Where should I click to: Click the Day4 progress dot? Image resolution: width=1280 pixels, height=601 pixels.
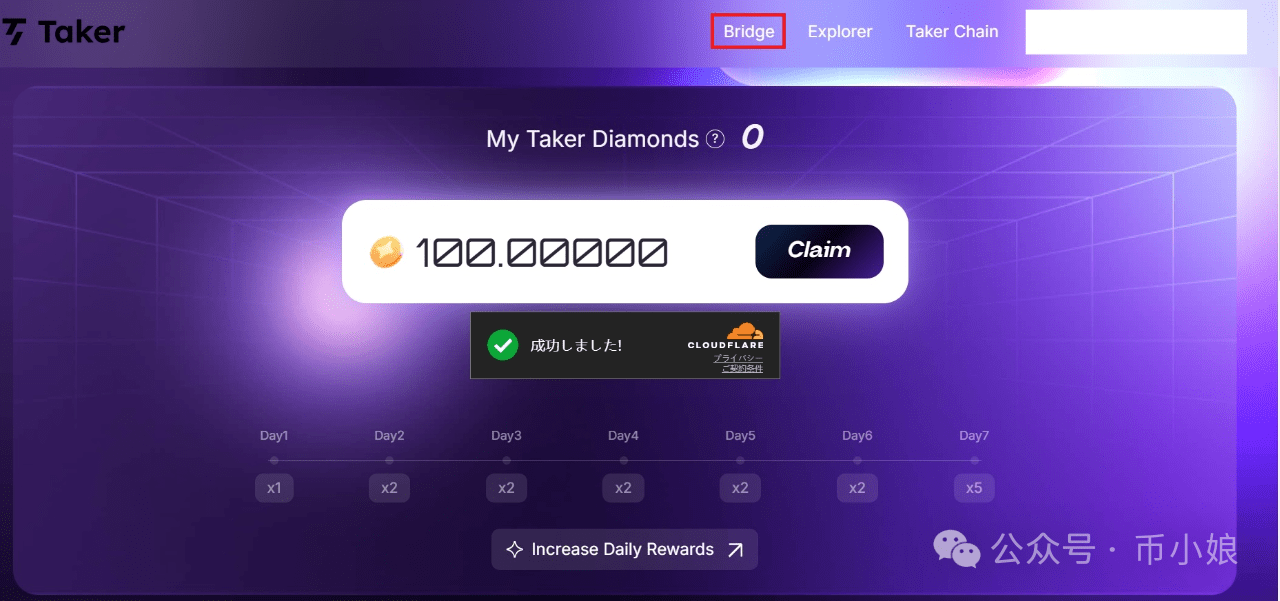tap(623, 461)
